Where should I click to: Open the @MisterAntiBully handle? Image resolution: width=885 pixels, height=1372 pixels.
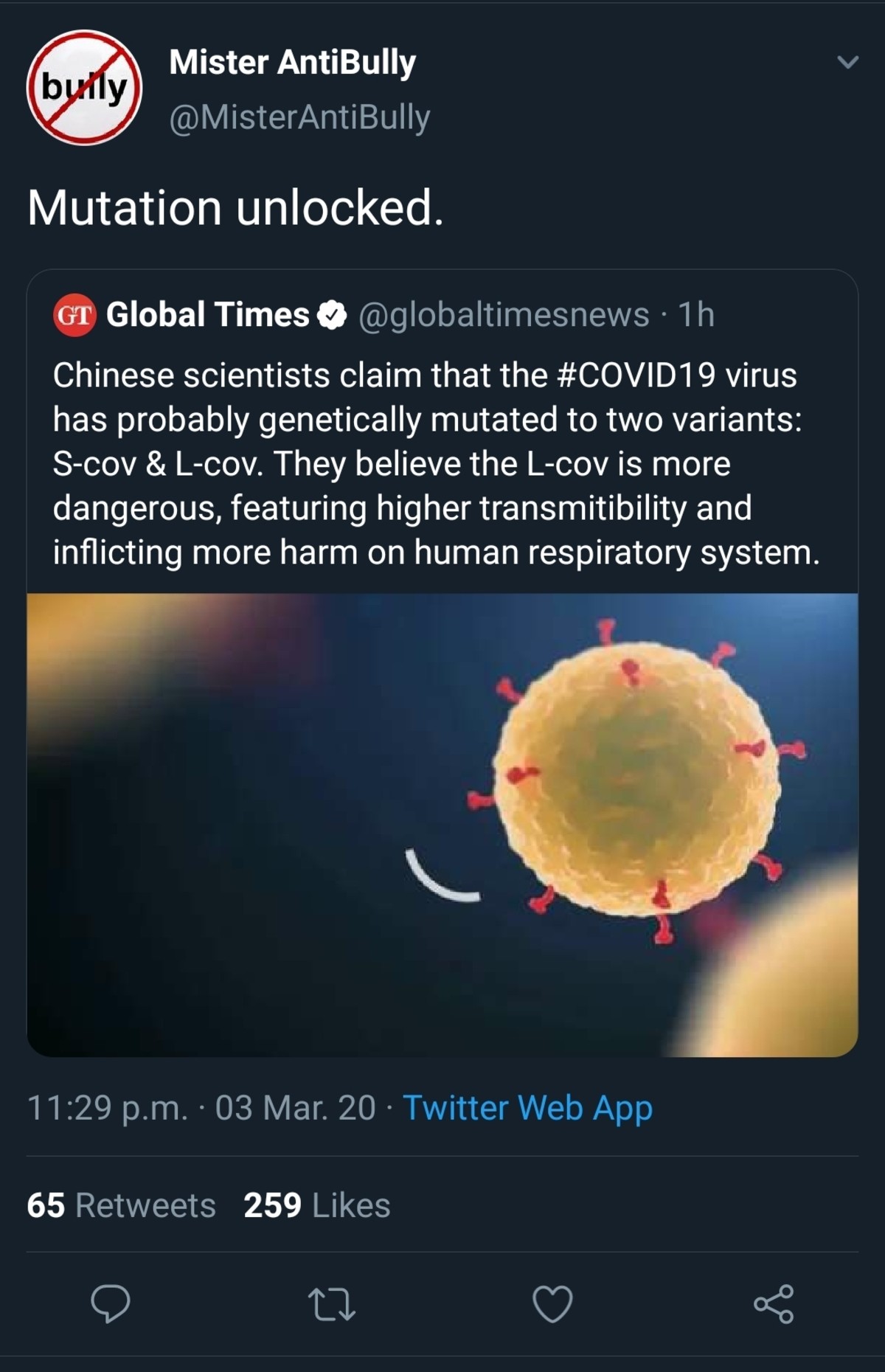299,117
